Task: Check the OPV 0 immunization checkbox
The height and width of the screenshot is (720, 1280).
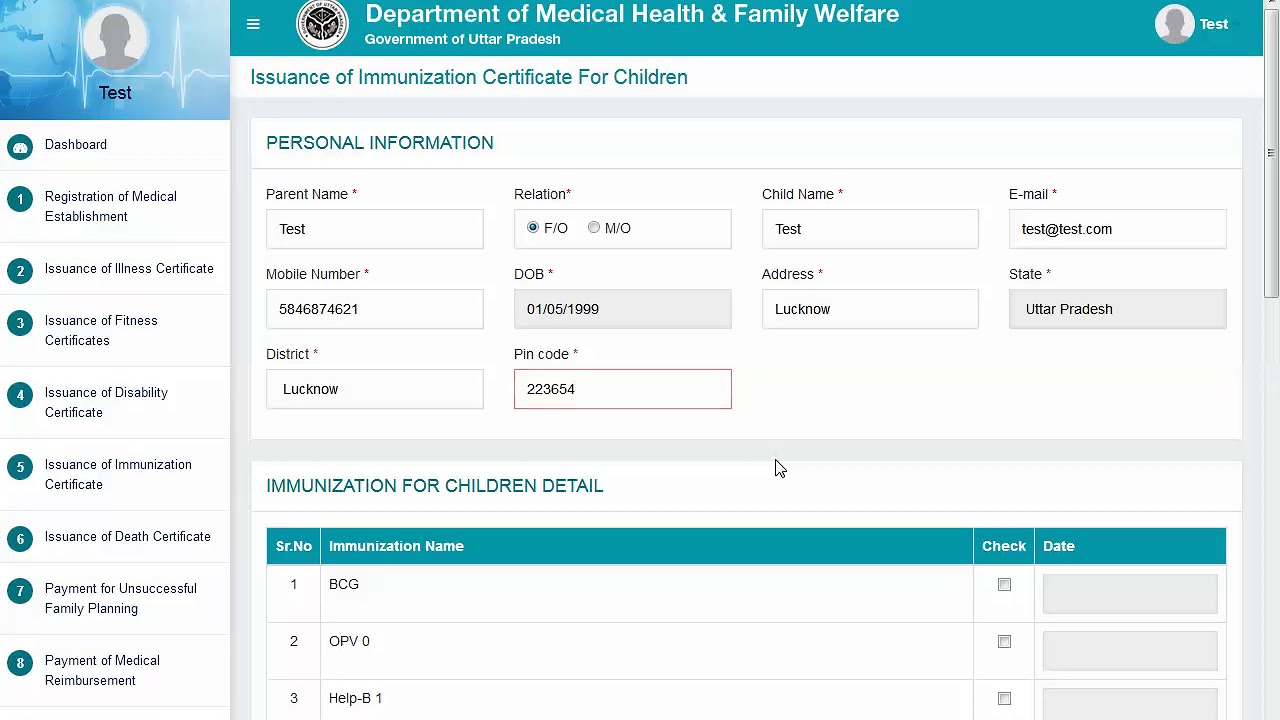Action: (x=1004, y=642)
